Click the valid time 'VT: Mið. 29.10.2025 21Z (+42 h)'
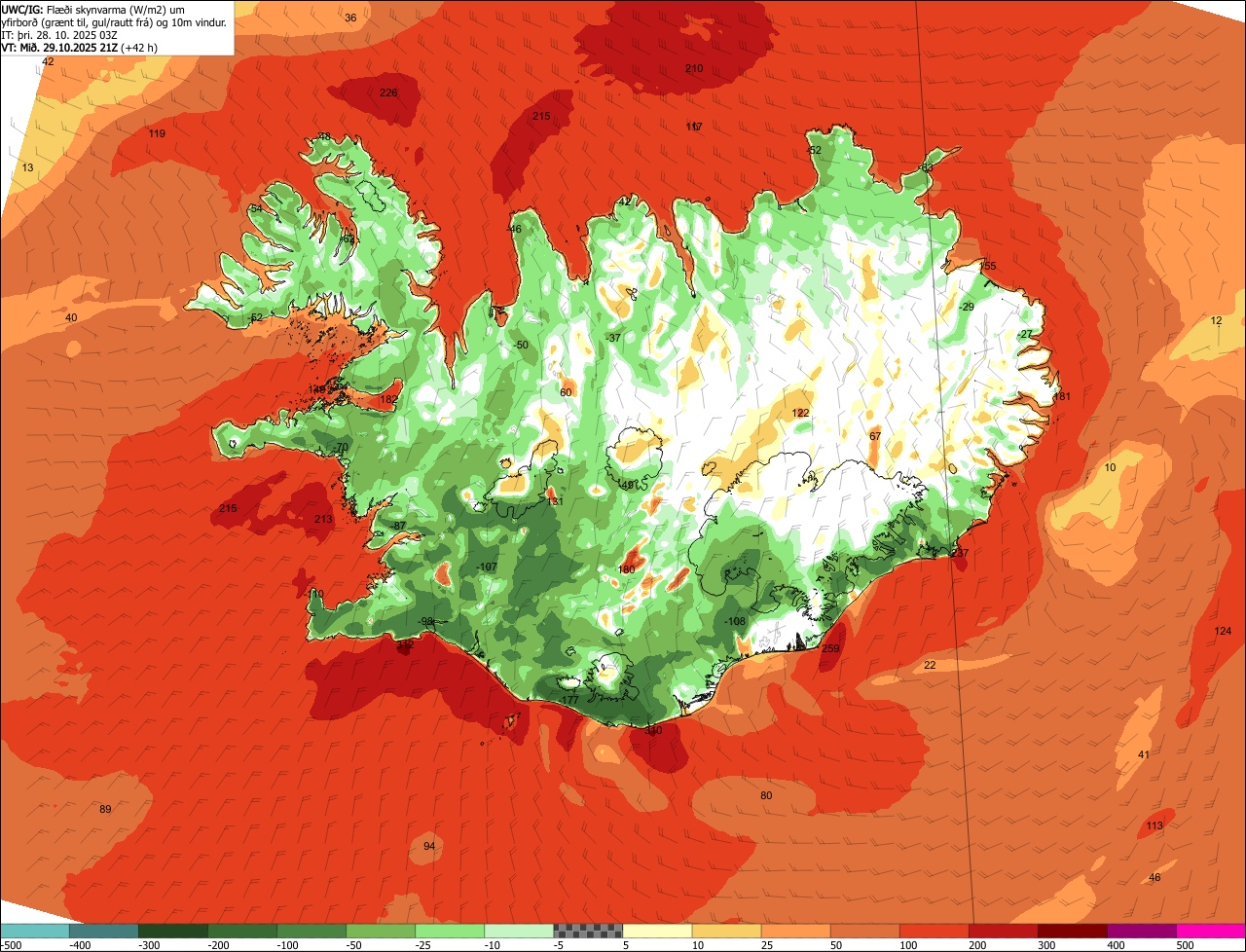 pos(80,47)
